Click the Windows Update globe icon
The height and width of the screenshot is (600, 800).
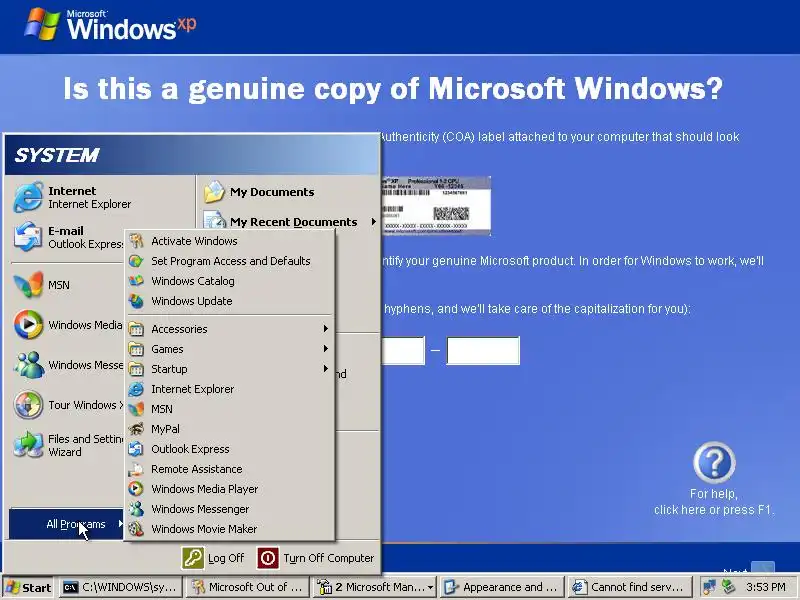pos(136,301)
